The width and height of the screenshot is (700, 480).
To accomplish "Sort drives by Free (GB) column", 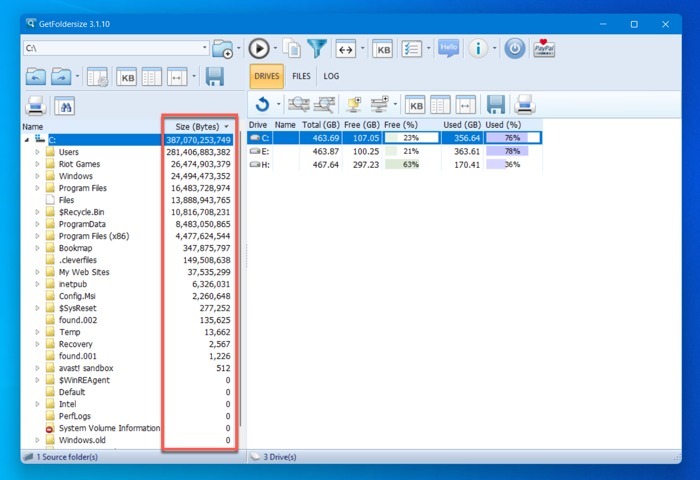I will point(362,125).
